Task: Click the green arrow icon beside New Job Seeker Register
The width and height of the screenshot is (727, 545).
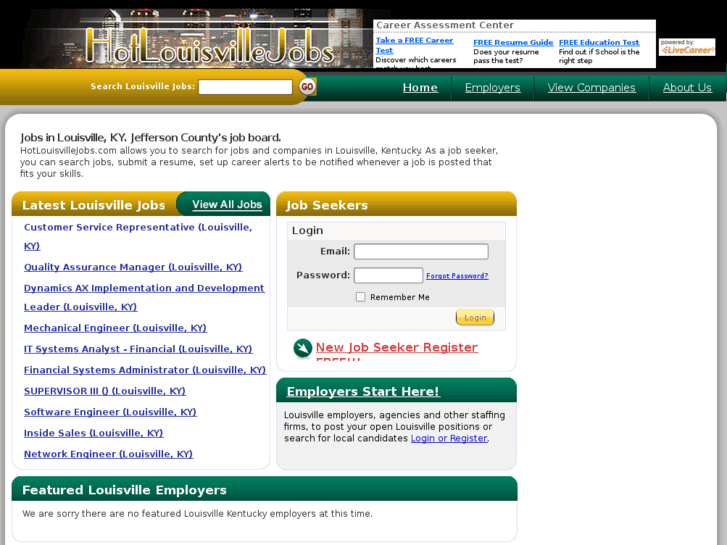Action: tap(303, 349)
